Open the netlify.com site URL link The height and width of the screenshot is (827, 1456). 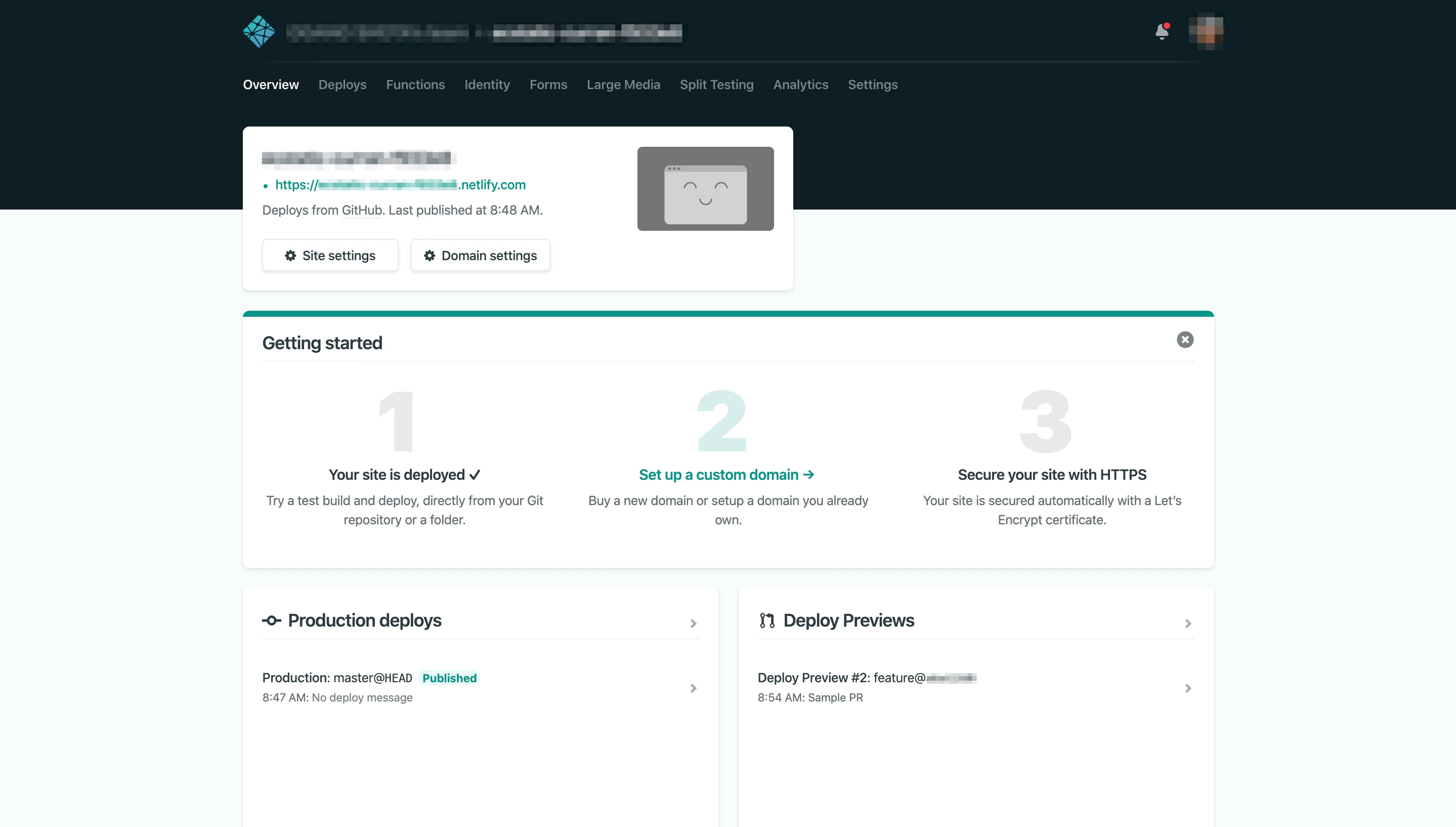400,185
